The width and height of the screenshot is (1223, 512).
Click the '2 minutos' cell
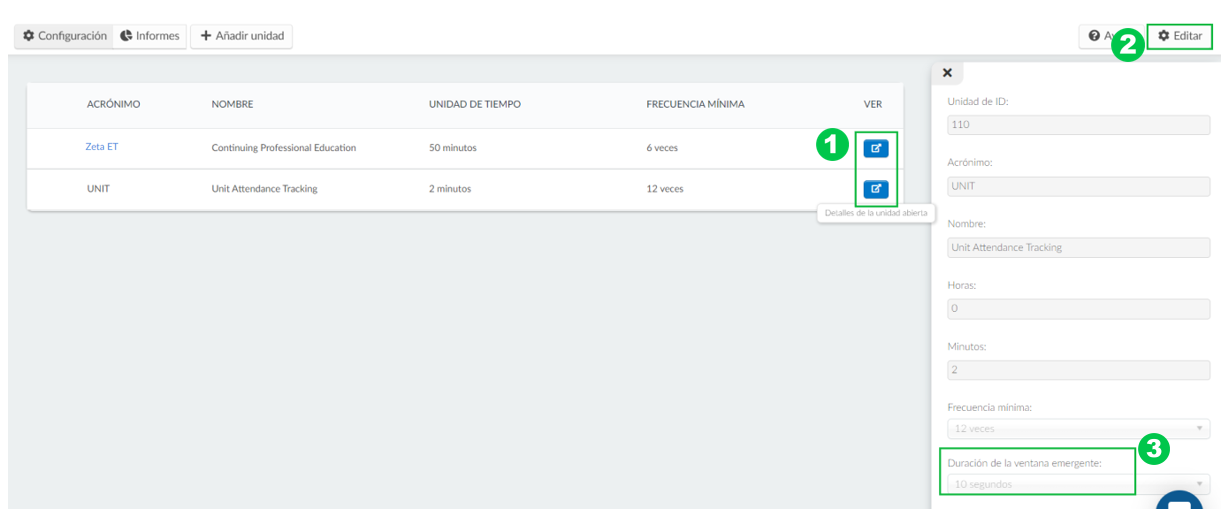tap(450, 189)
